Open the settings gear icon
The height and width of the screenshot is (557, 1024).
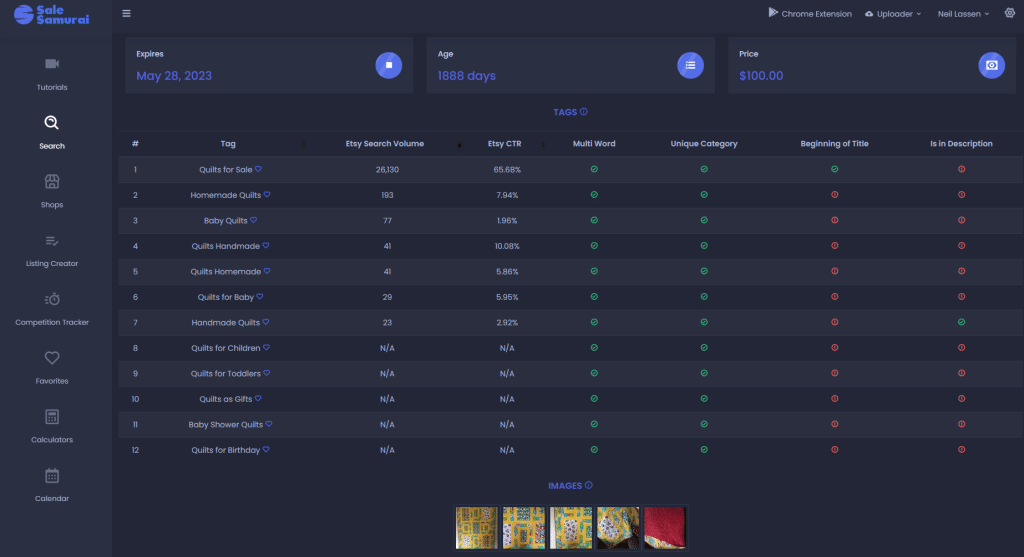pyautogui.click(x=1010, y=12)
